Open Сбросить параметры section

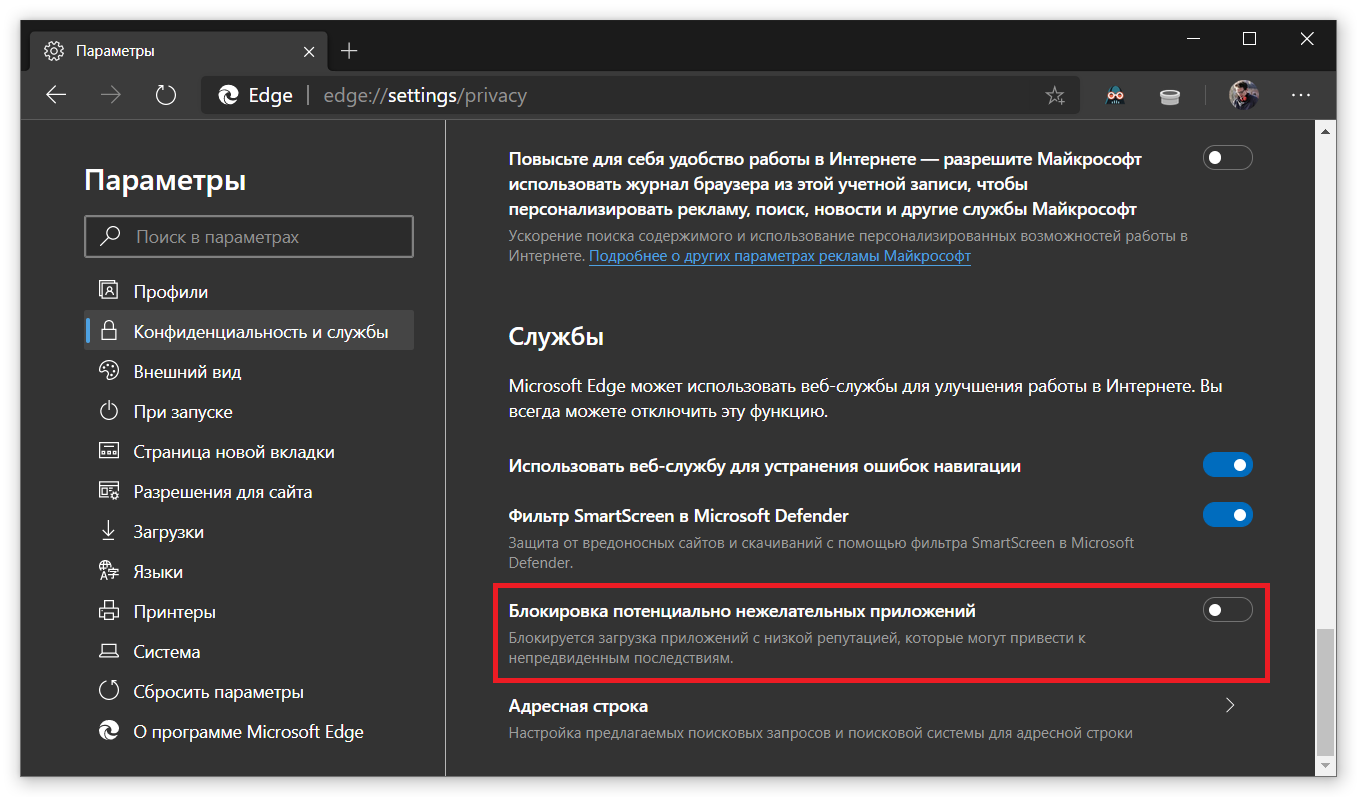249,692
